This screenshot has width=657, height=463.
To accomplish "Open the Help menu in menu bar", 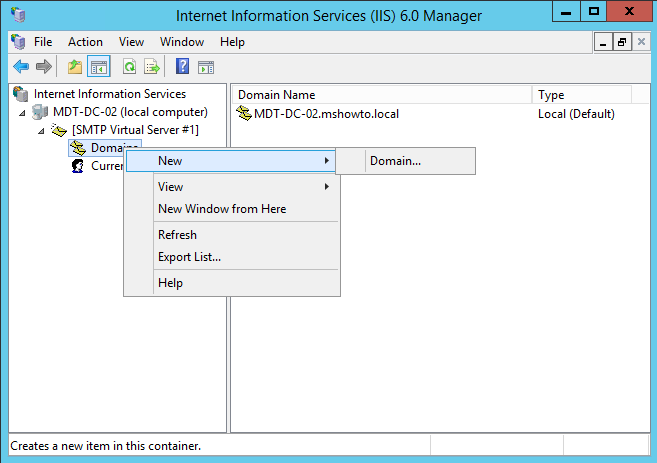I will click(x=232, y=42).
